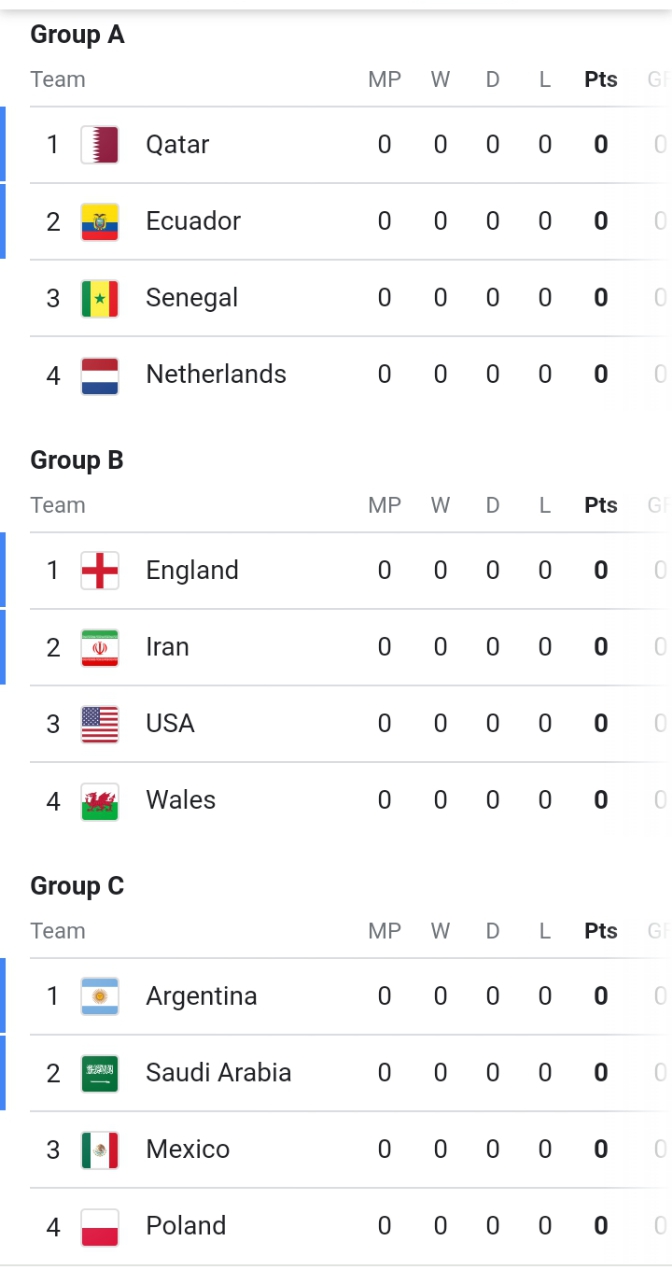Viewport: 672px width, 1267px height.
Task: Click the Saudi Arabia flag icon
Action: [100, 1073]
